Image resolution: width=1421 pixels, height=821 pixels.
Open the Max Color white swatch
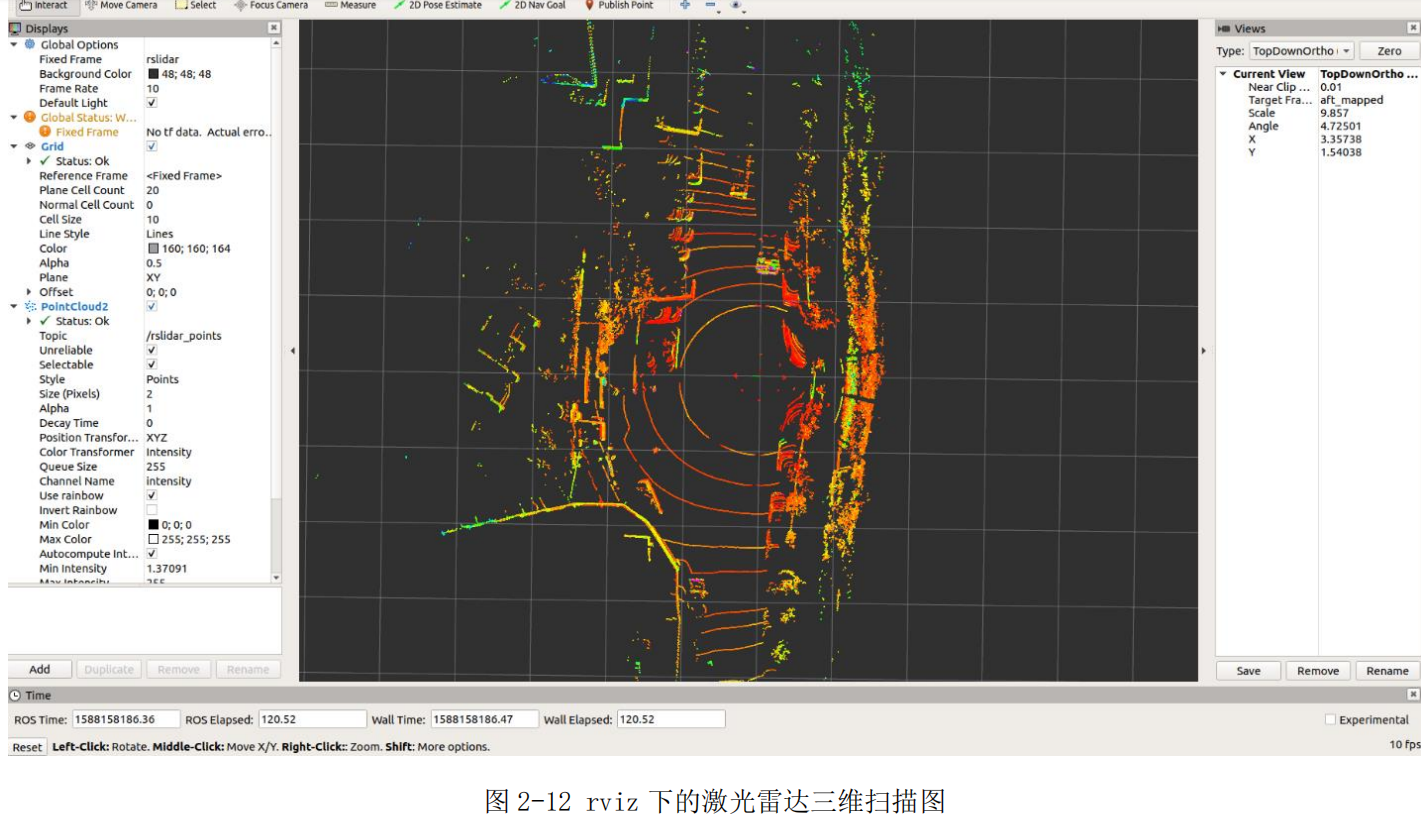(x=153, y=539)
